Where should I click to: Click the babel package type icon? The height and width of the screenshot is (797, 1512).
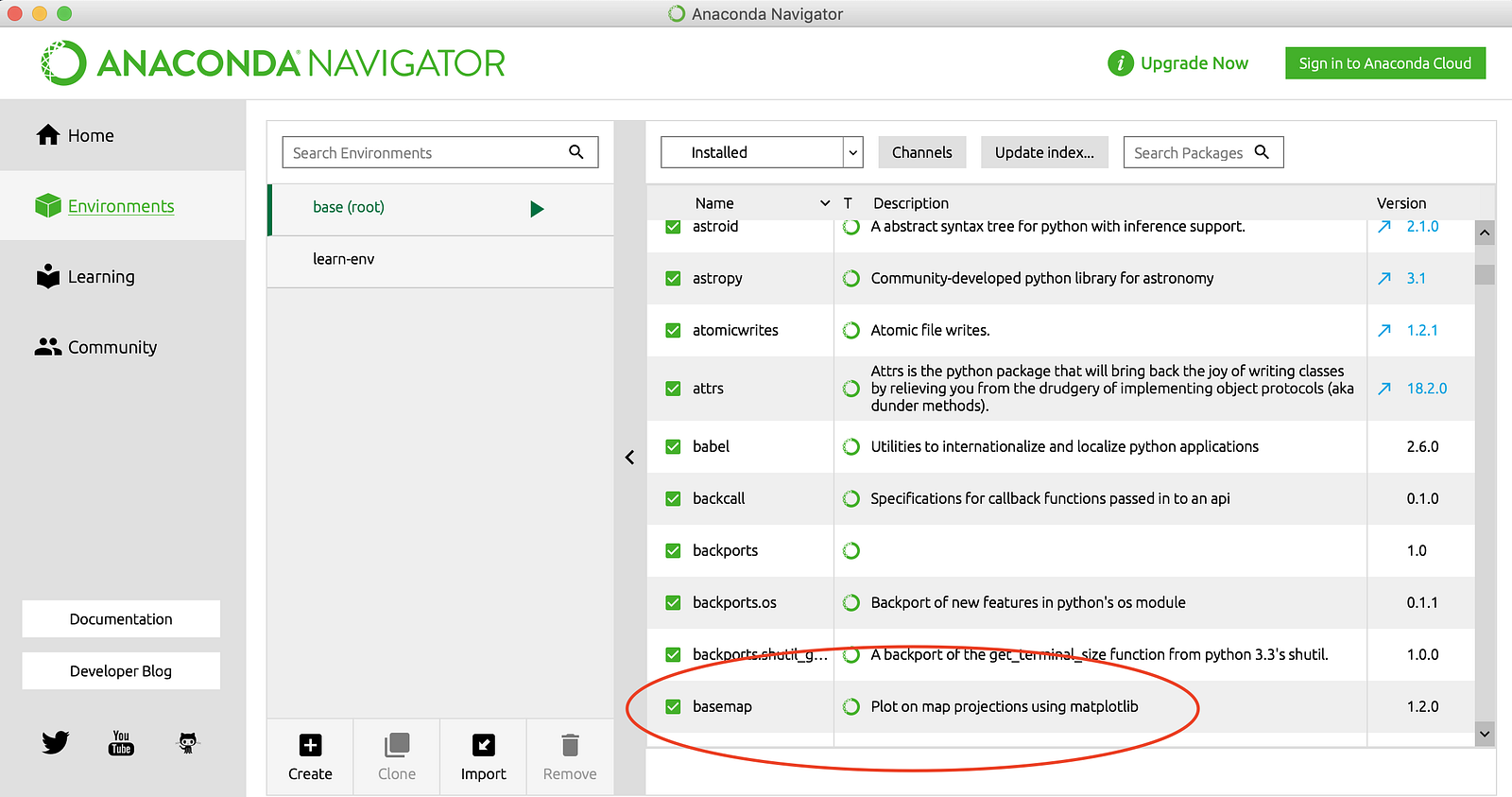point(851,446)
